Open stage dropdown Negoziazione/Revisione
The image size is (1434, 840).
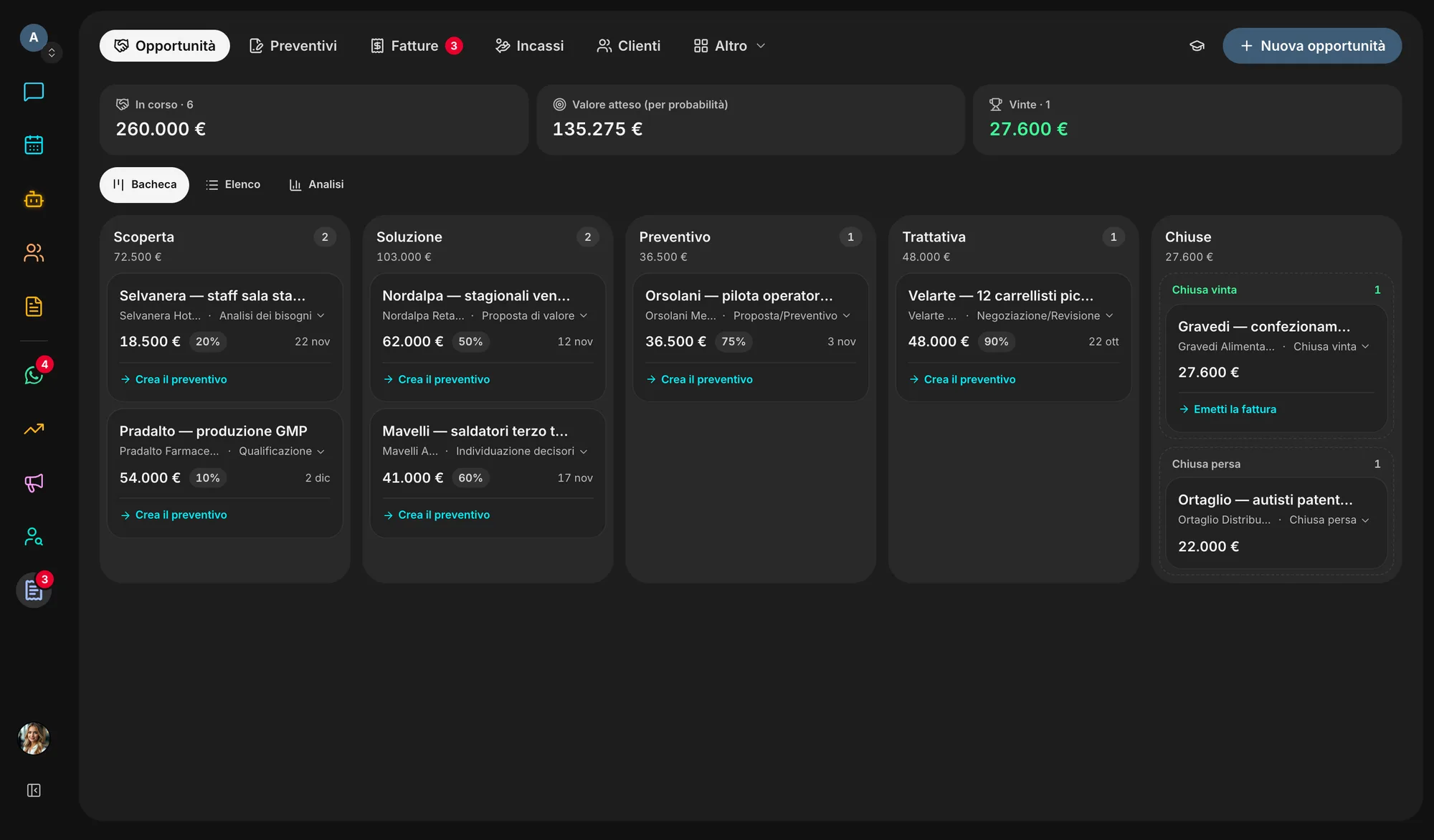tap(1045, 315)
